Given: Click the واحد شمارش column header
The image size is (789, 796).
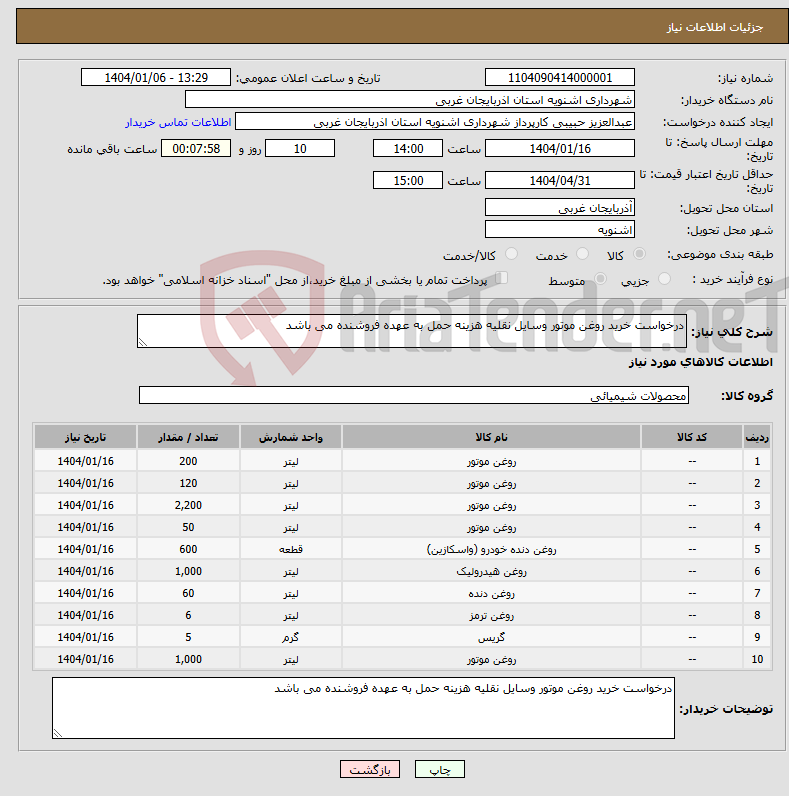Looking at the screenshot, I should (290, 437).
